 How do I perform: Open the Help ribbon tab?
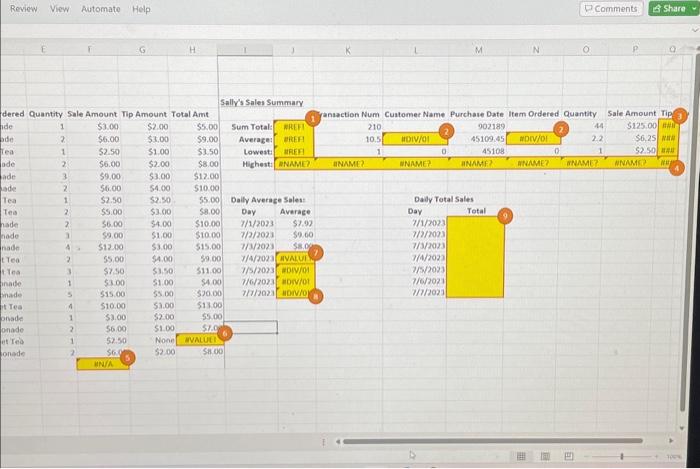pyautogui.click(x=141, y=9)
